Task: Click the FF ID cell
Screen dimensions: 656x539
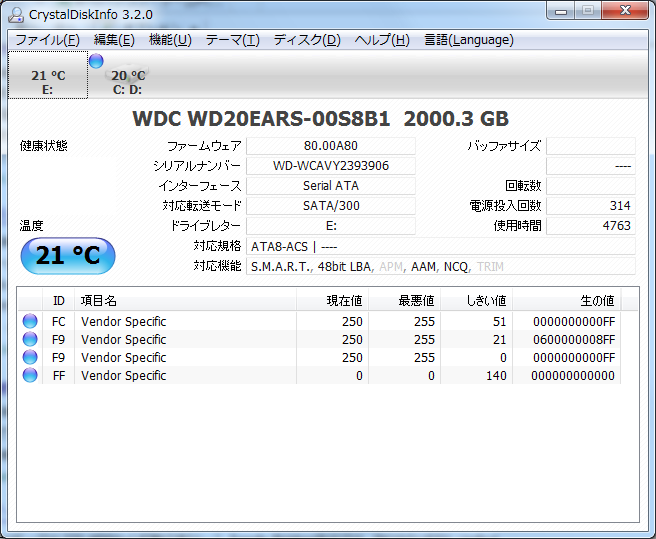Action: click(x=59, y=375)
